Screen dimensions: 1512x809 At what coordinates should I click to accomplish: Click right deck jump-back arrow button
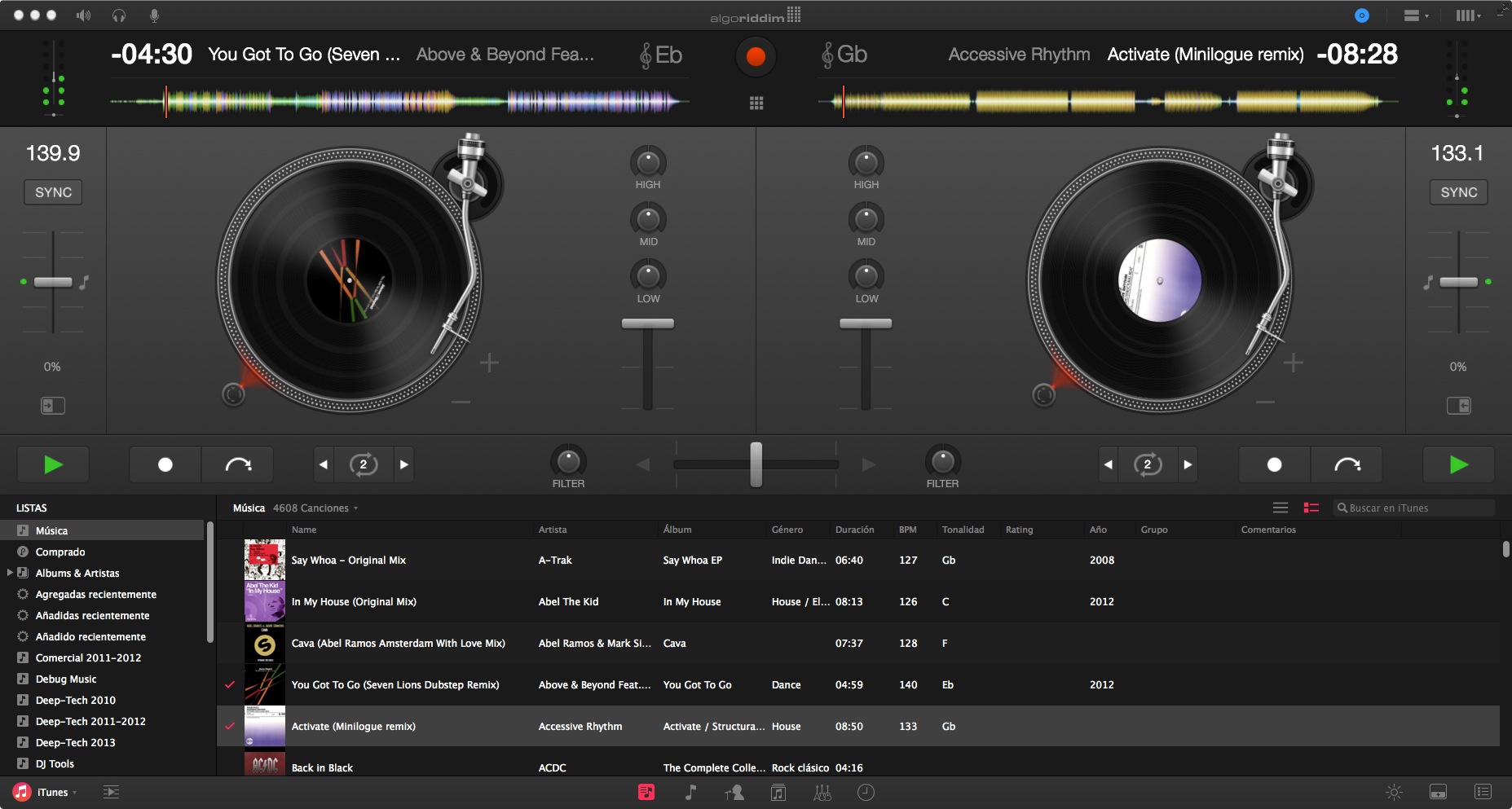(x=1347, y=464)
